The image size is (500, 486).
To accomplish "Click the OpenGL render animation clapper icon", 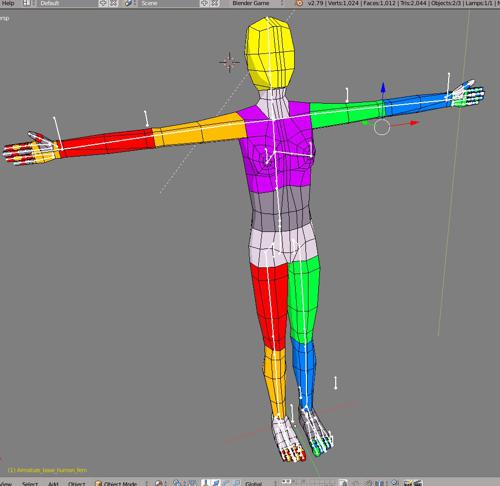I will click(x=418, y=483).
